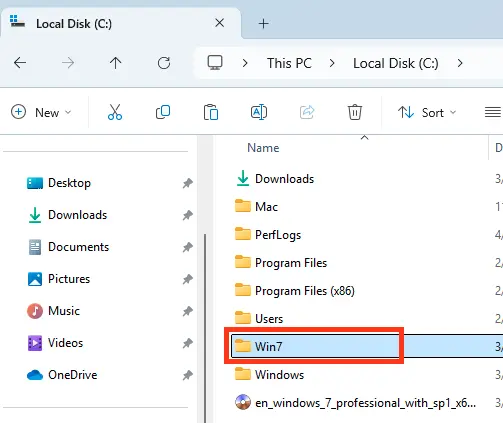Click the pin icon beside Music
Viewport: 503px width, 423px height.
[x=188, y=311]
